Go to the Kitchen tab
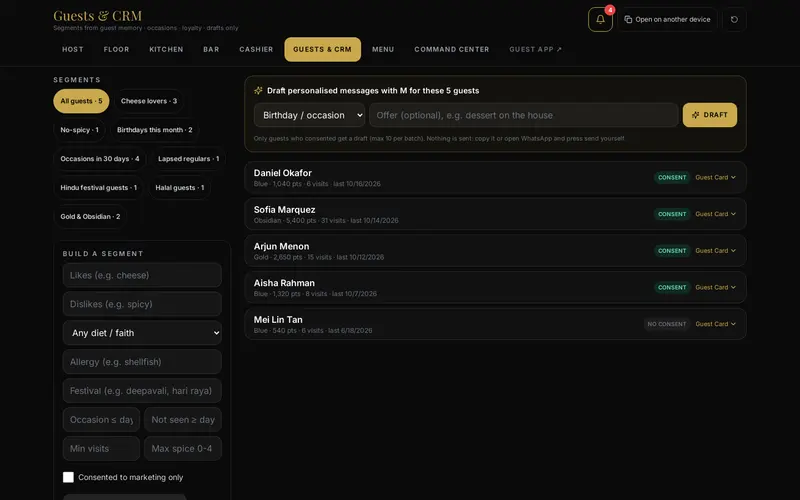Viewport: 800px width, 500px height. (x=166, y=49)
